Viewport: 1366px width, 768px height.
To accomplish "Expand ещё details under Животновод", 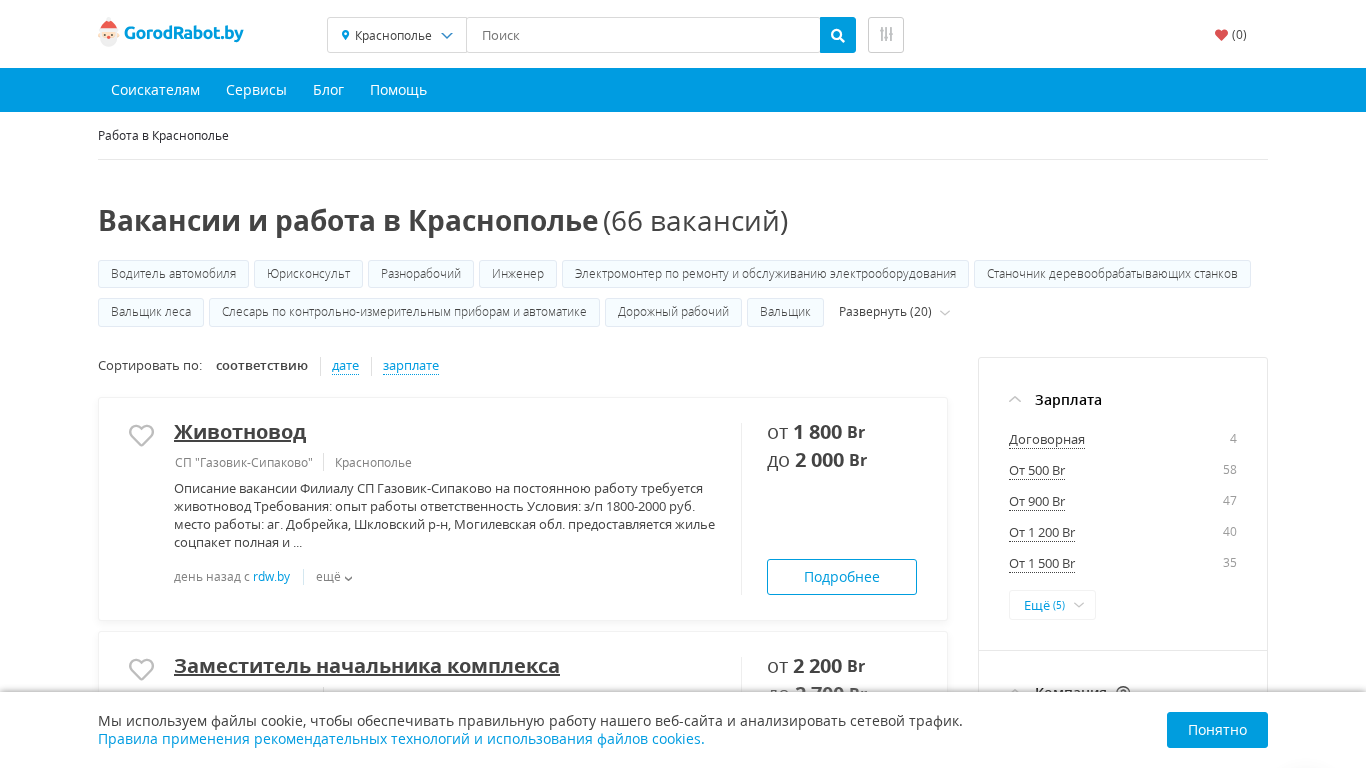I will [x=334, y=577].
